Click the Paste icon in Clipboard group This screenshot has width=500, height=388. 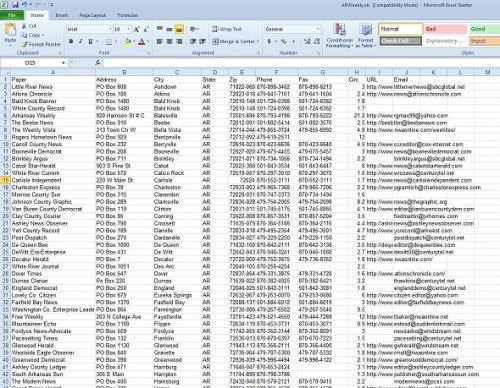click(10, 30)
